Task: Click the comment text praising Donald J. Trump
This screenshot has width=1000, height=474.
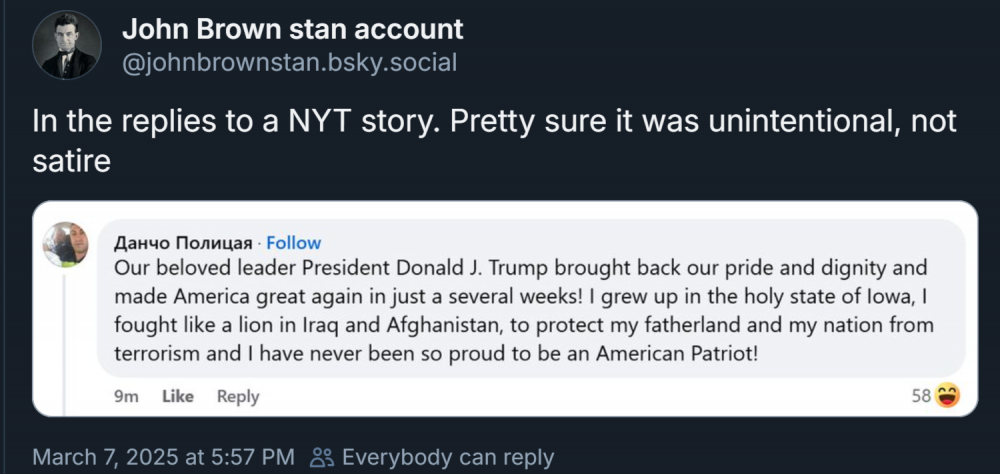Action: [520, 269]
